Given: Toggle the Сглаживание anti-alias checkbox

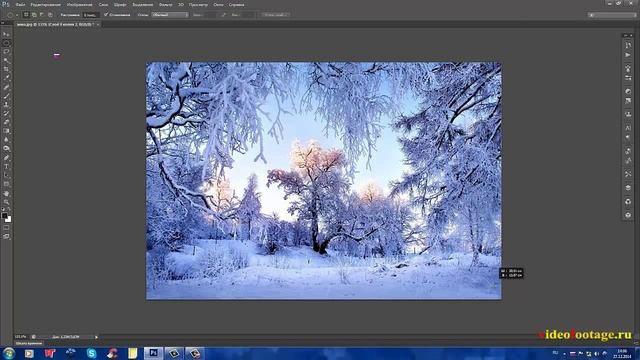Looking at the screenshot, I should [x=106, y=15].
